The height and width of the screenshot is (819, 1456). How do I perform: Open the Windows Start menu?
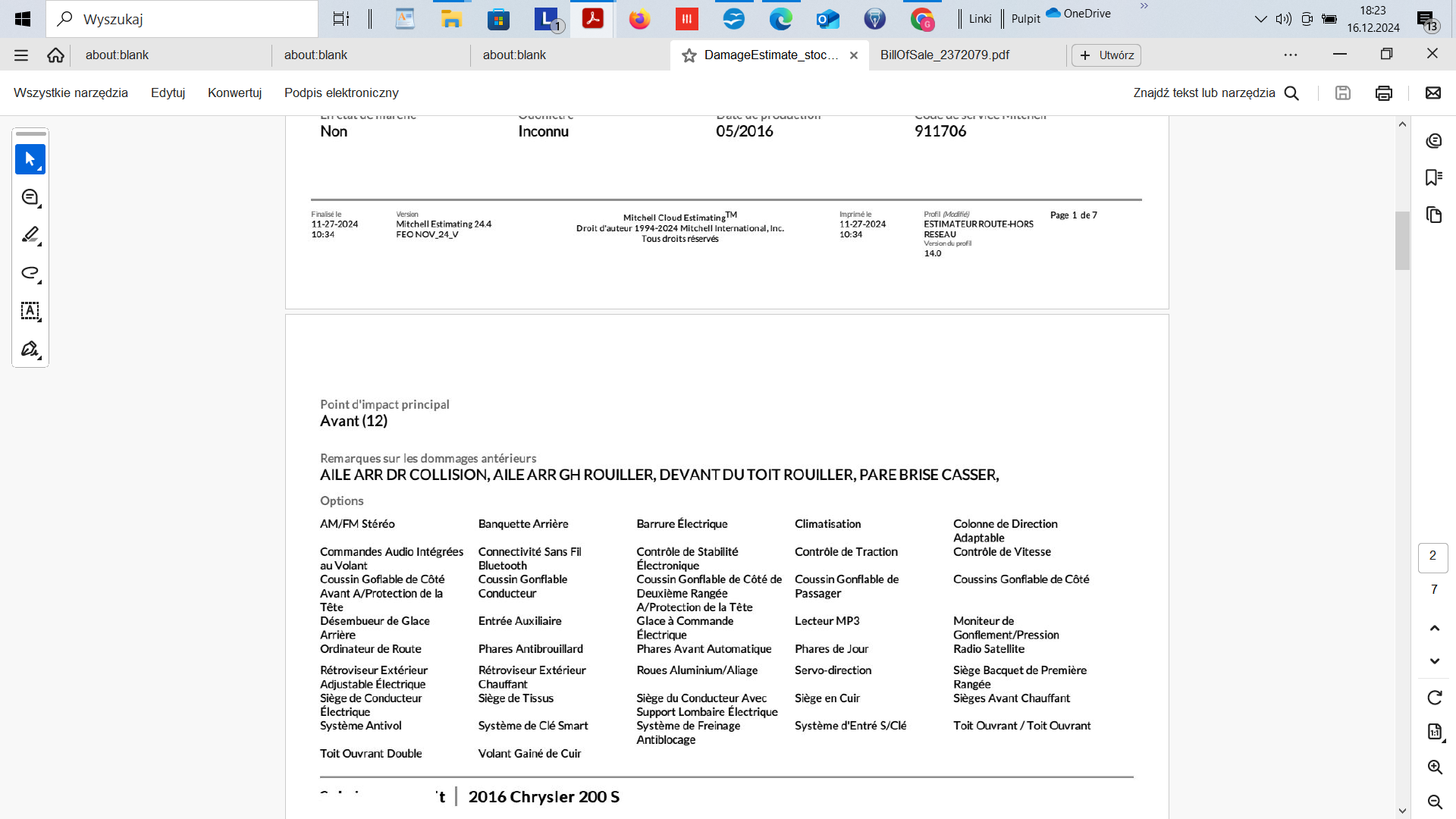point(23,19)
